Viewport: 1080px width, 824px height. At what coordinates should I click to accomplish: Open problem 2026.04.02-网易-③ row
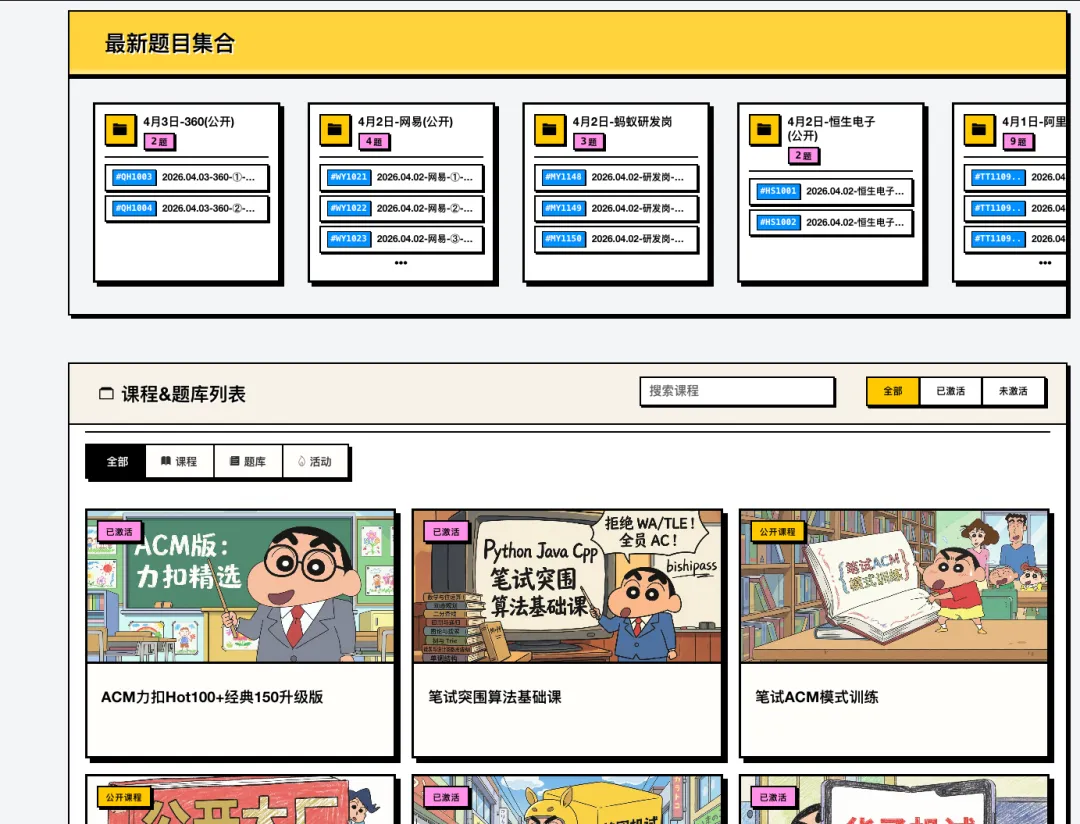point(402,239)
